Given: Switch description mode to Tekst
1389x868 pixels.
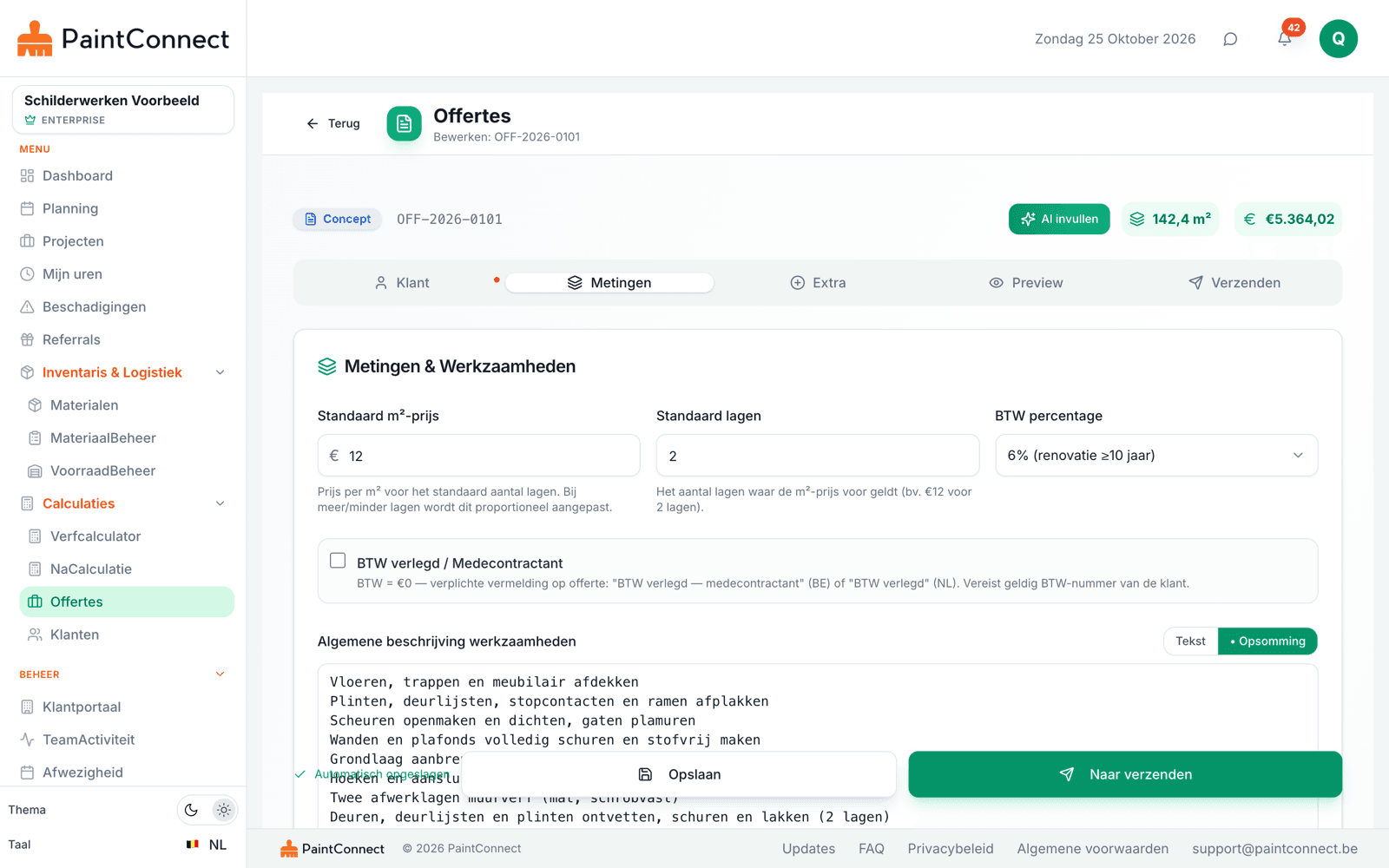Looking at the screenshot, I should coord(1190,641).
